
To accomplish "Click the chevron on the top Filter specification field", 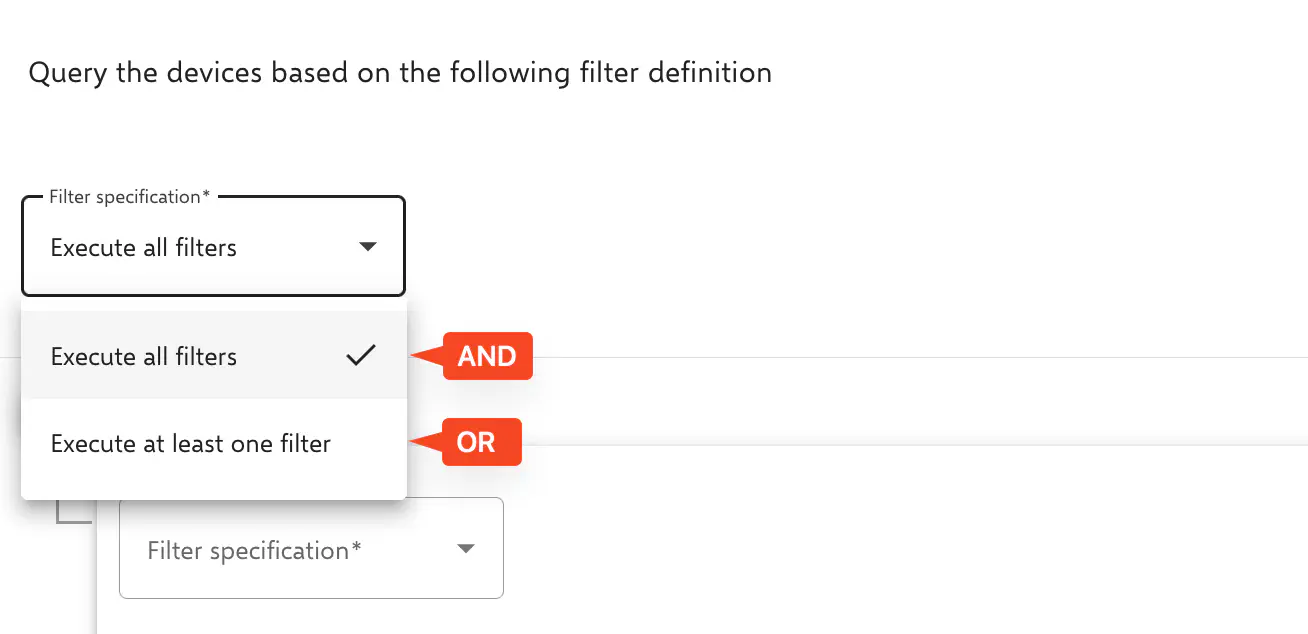I will pyautogui.click(x=367, y=244).
